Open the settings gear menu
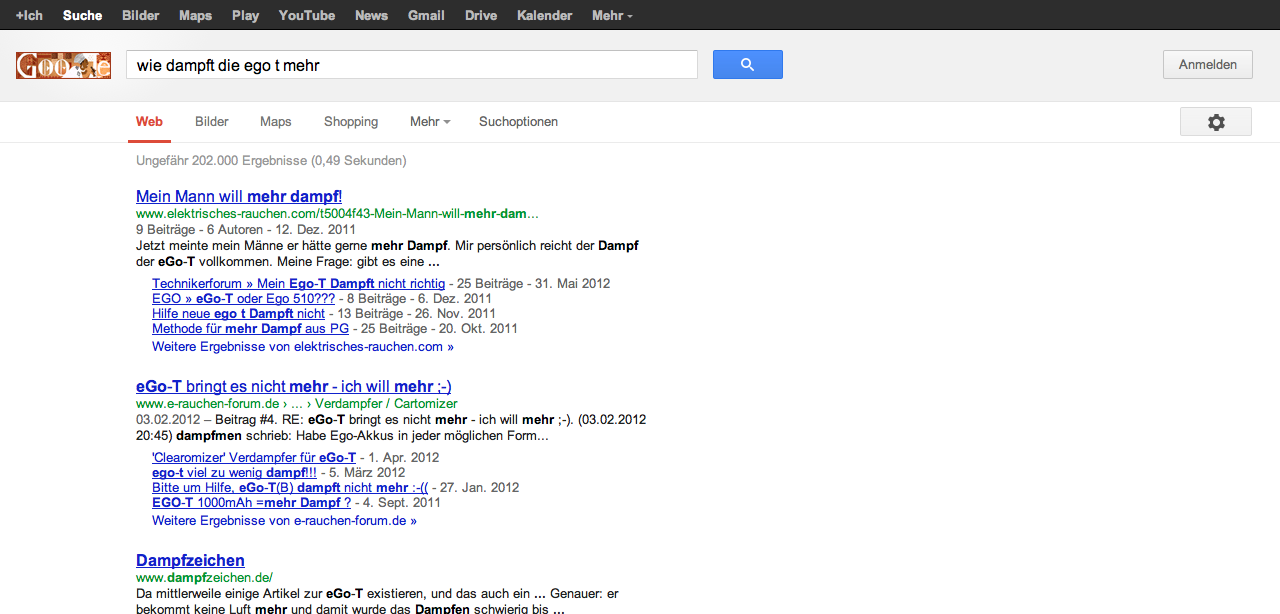The width and height of the screenshot is (1280, 614). [1215, 122]
